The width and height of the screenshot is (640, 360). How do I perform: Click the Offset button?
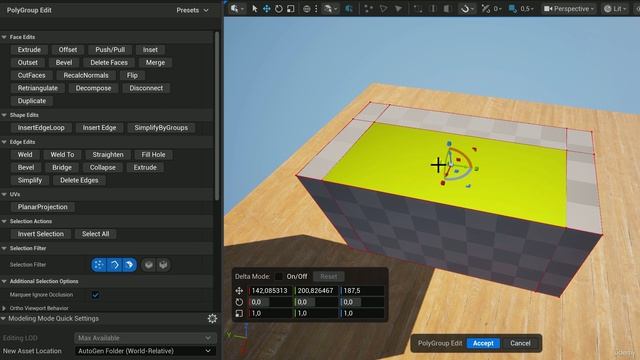click(68, 50)
